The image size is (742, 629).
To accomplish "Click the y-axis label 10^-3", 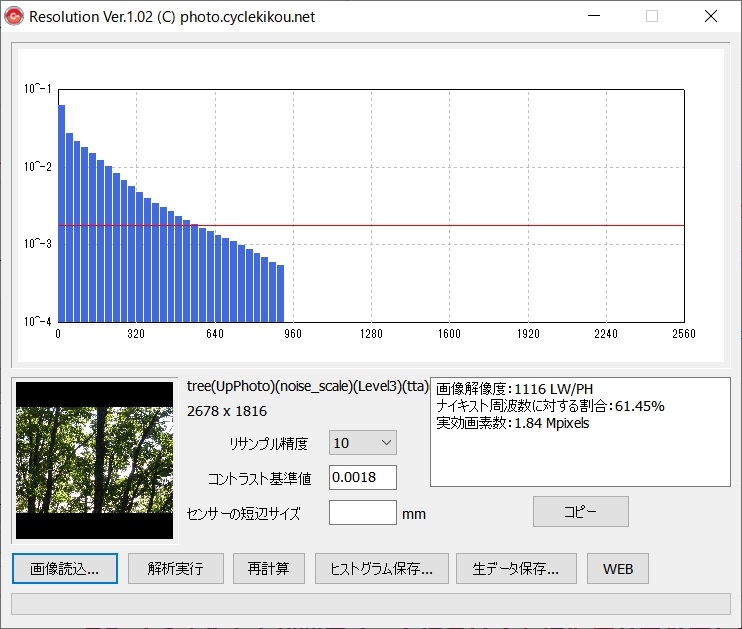I will tap(38, 244).
